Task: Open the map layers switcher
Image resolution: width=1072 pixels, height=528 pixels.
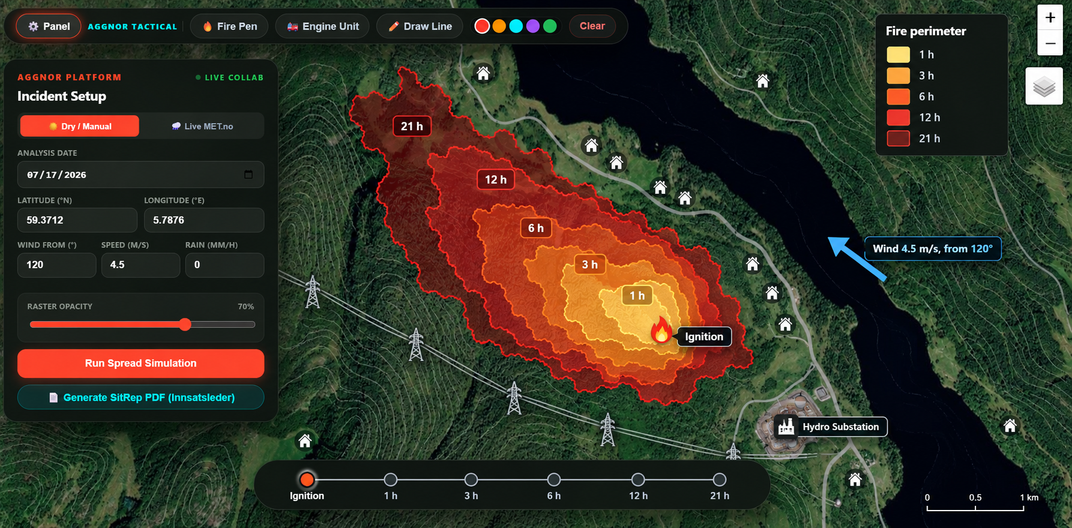Action: pyautogui.click(x=1044, y=86)
